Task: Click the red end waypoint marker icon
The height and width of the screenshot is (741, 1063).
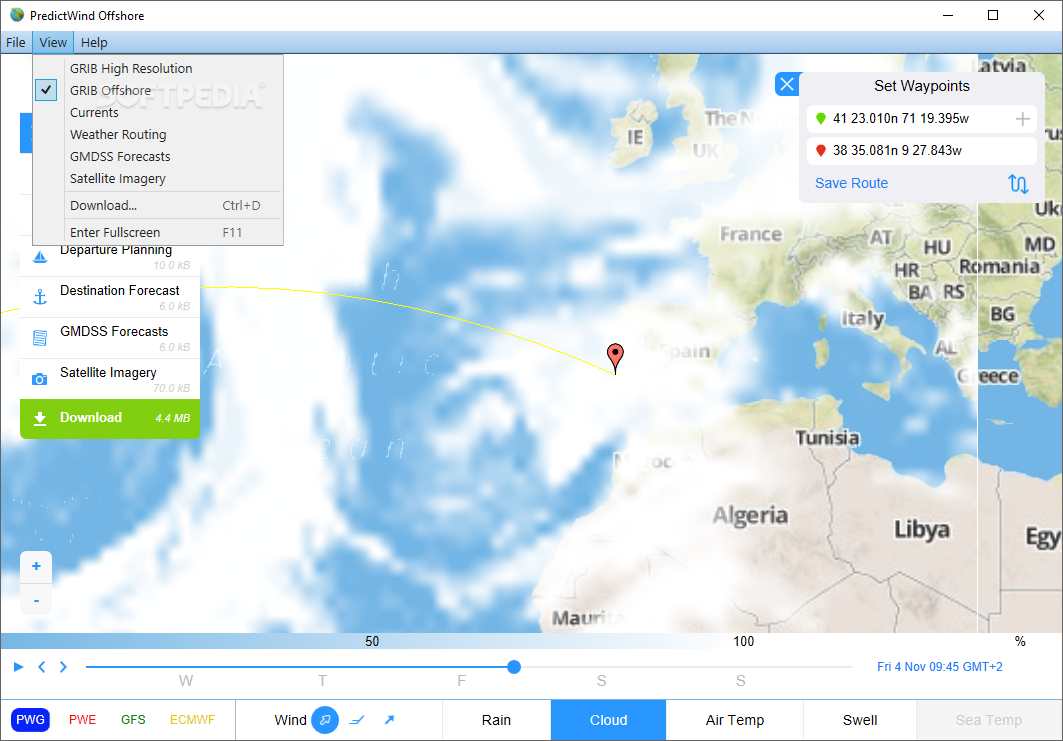Action: tap(821, 151)
